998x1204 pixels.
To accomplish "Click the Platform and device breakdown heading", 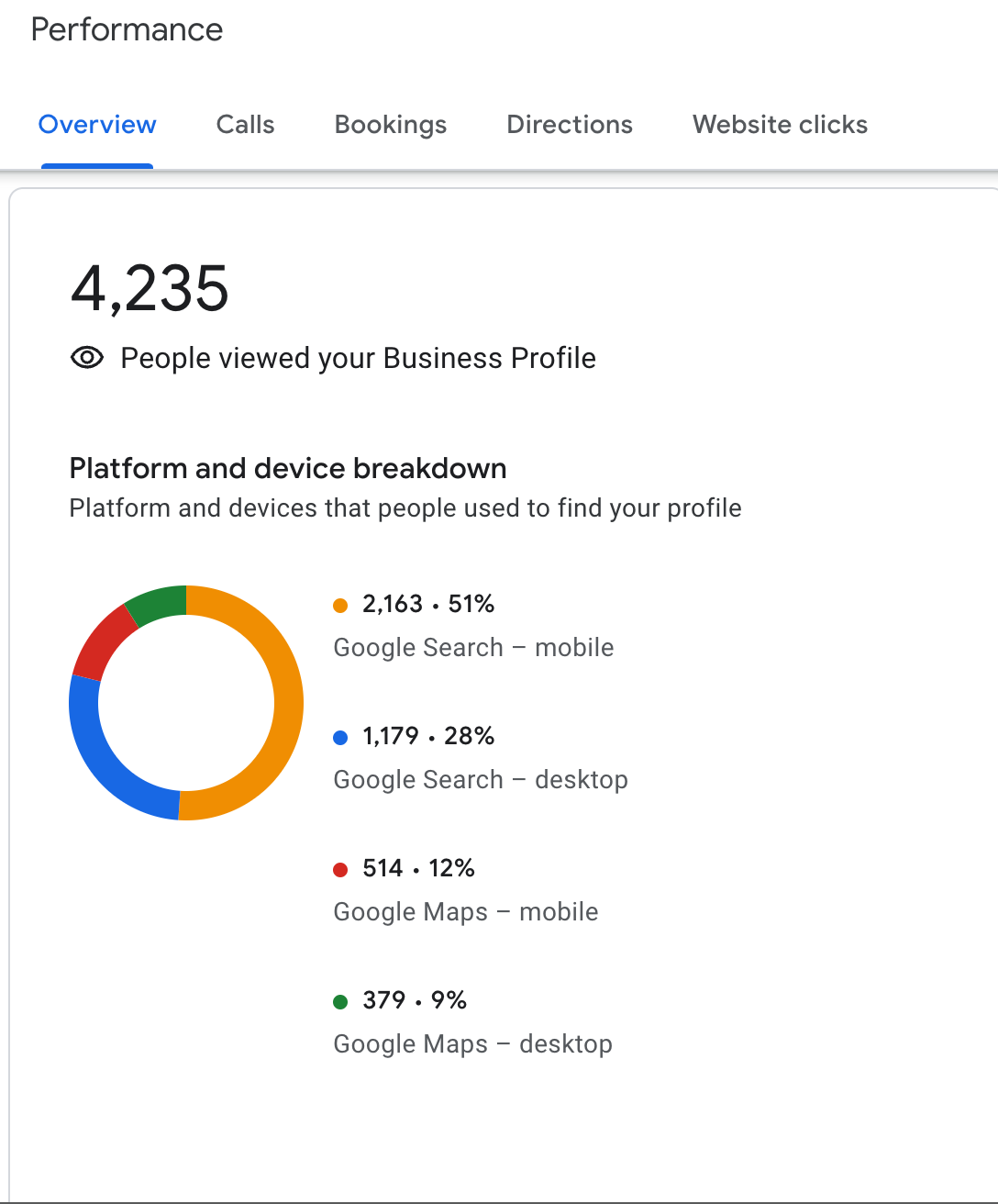I will point(288,469).
